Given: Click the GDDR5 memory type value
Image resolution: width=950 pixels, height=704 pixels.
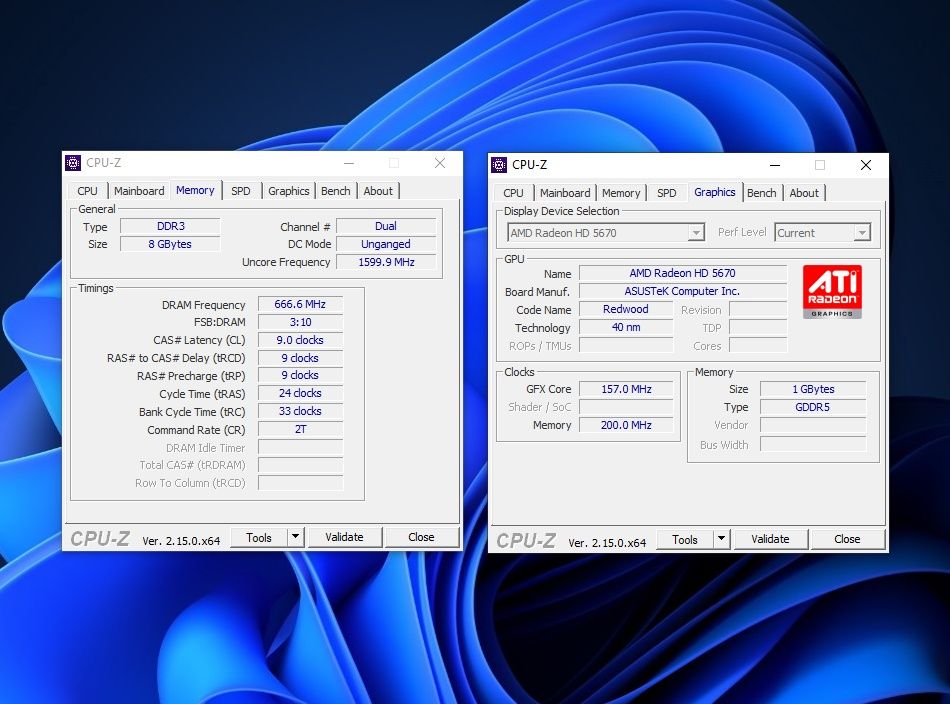Looking at the screenshot, I should click(813, 407).
